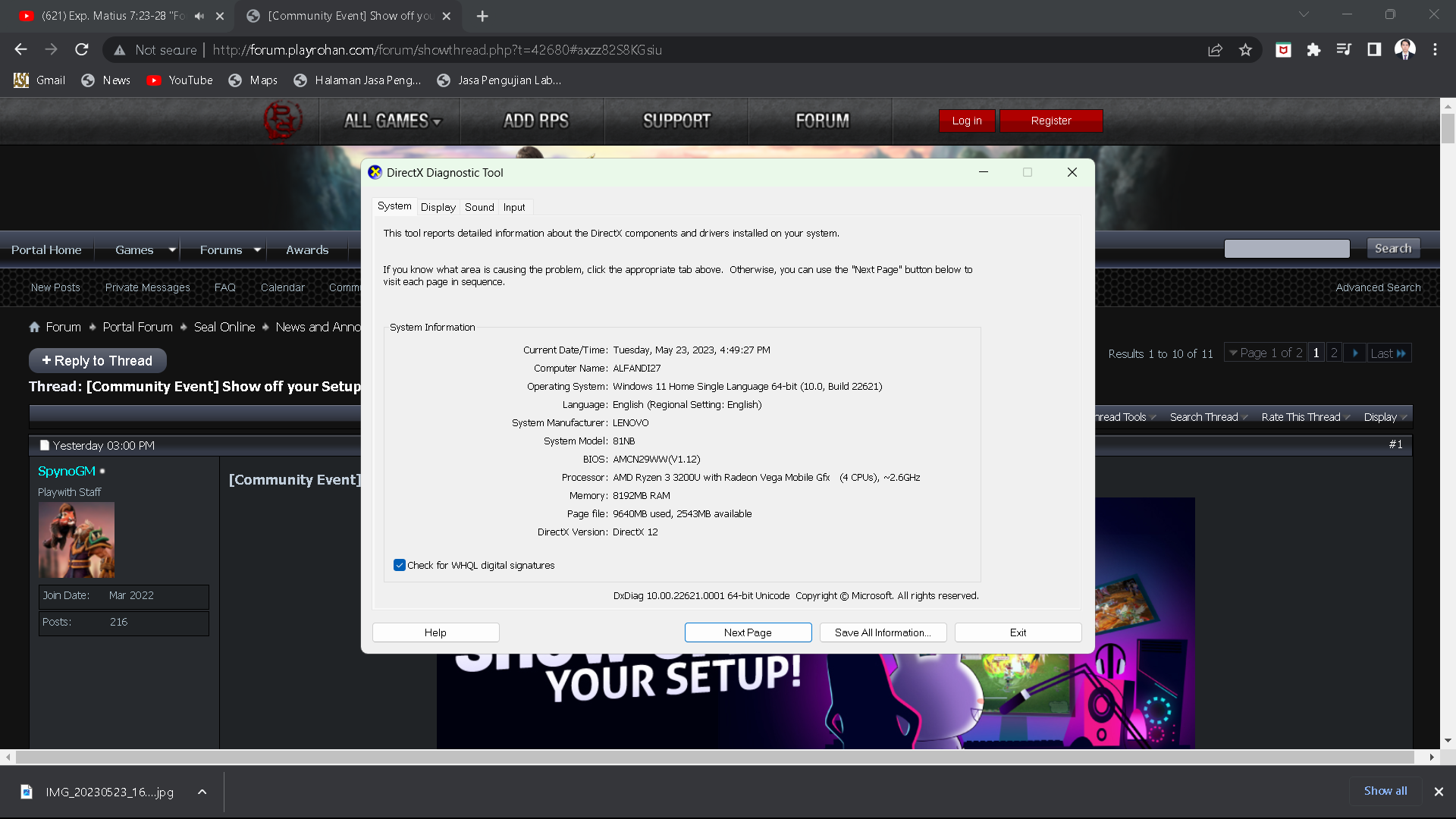Go to page 2 of the thread
This screenshot has height=819, width=1456.
click(1334, 353)
